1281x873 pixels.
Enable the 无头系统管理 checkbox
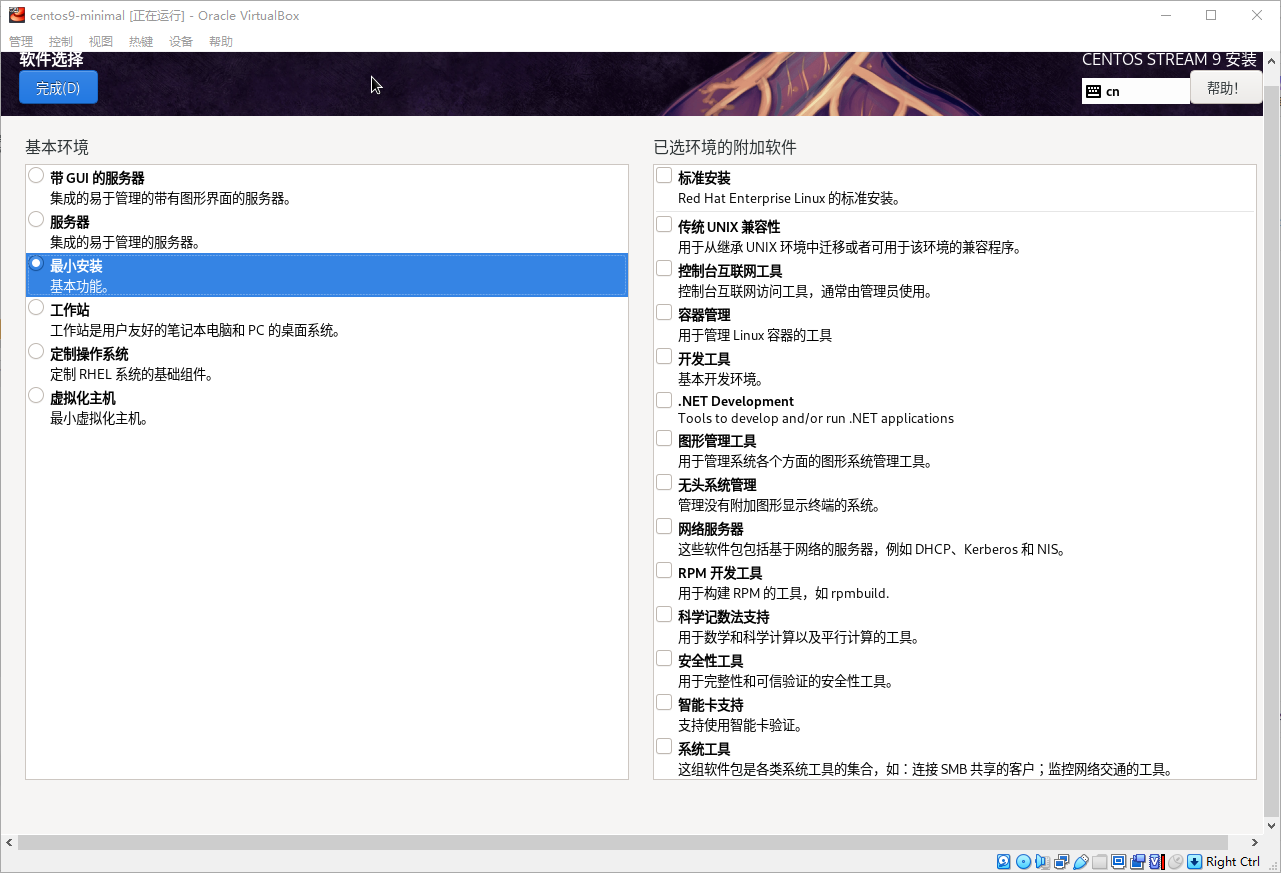664,483
